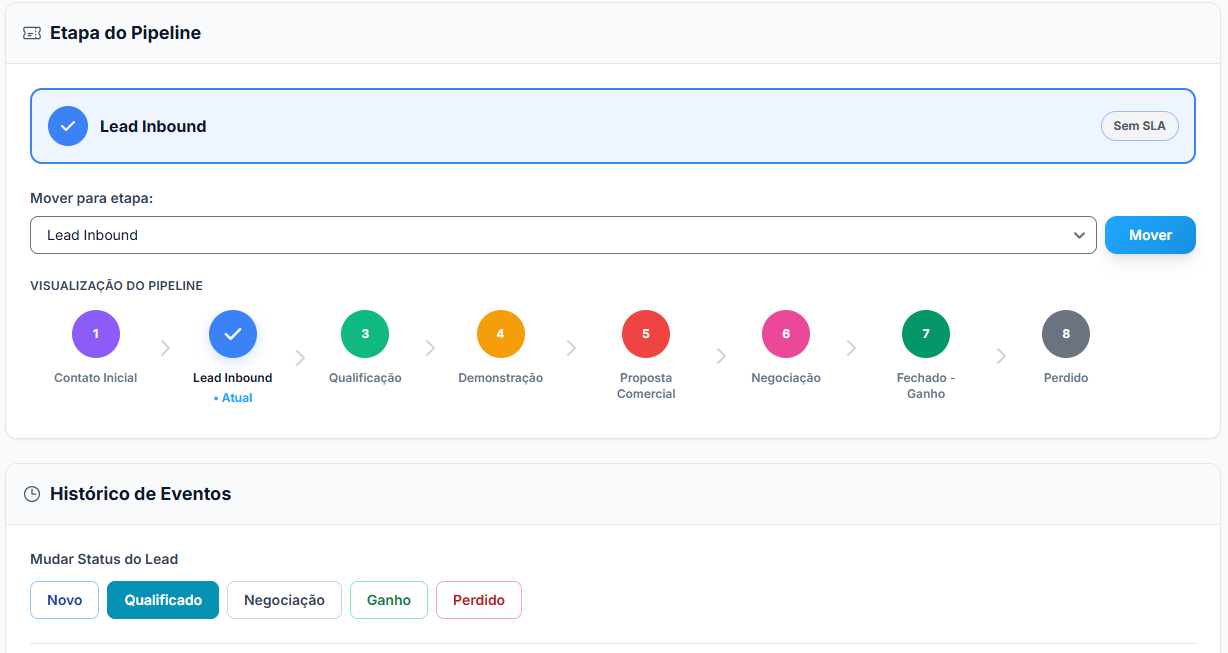Set lead status to Novo

[65, 600]
